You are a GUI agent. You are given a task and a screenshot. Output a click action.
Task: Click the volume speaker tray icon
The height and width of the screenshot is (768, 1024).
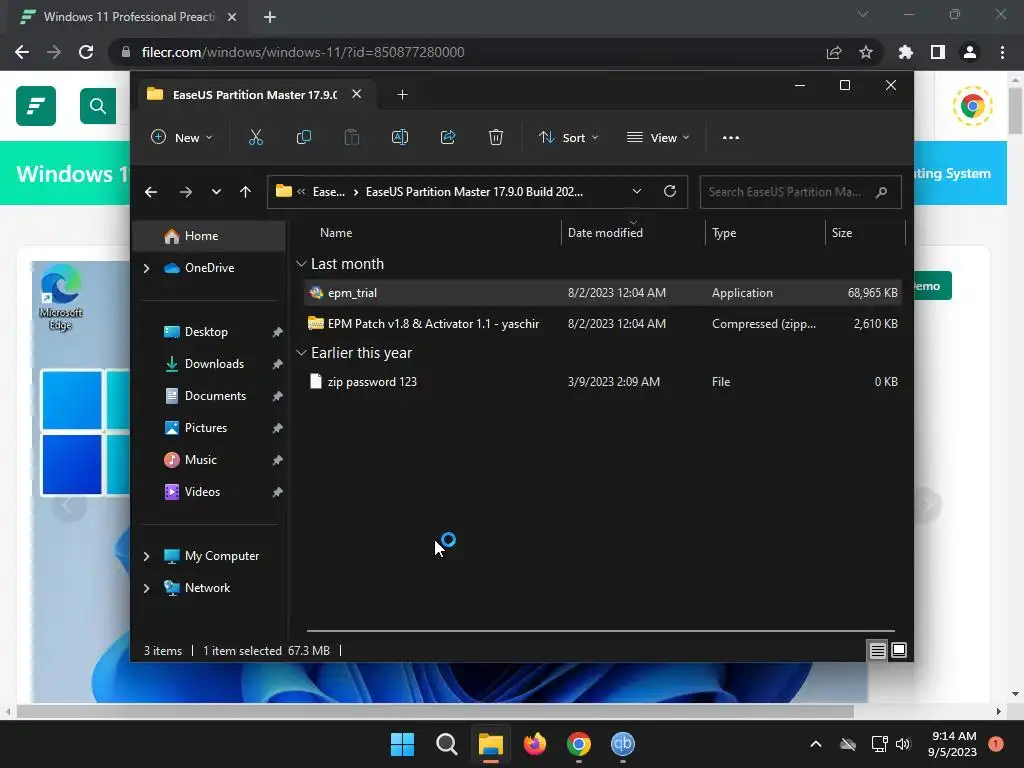tap(903, 744)
